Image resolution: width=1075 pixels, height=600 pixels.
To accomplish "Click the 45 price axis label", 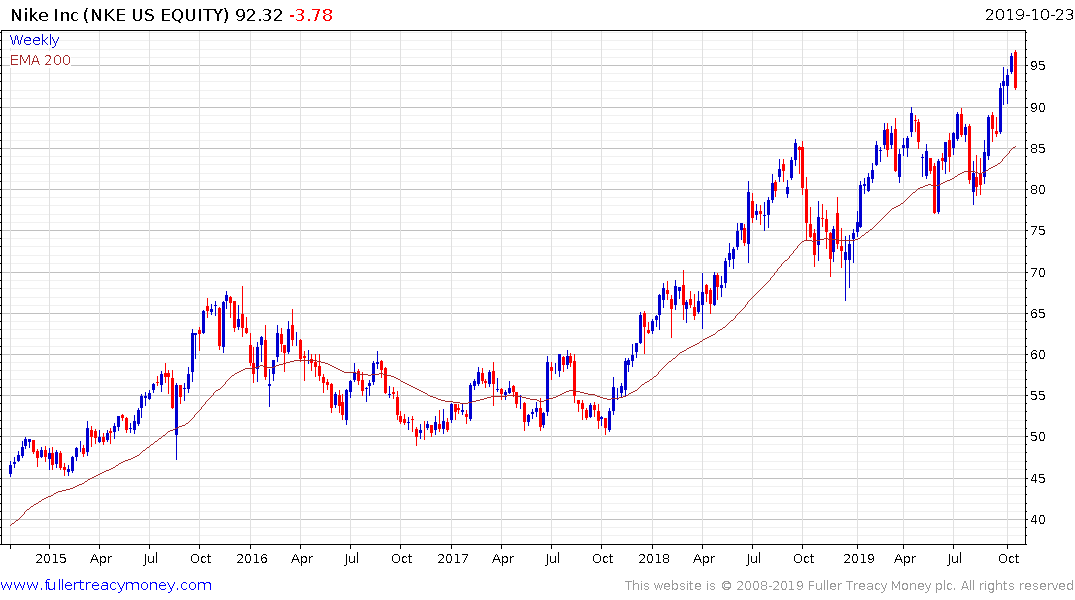I will tap(1037, 479).
